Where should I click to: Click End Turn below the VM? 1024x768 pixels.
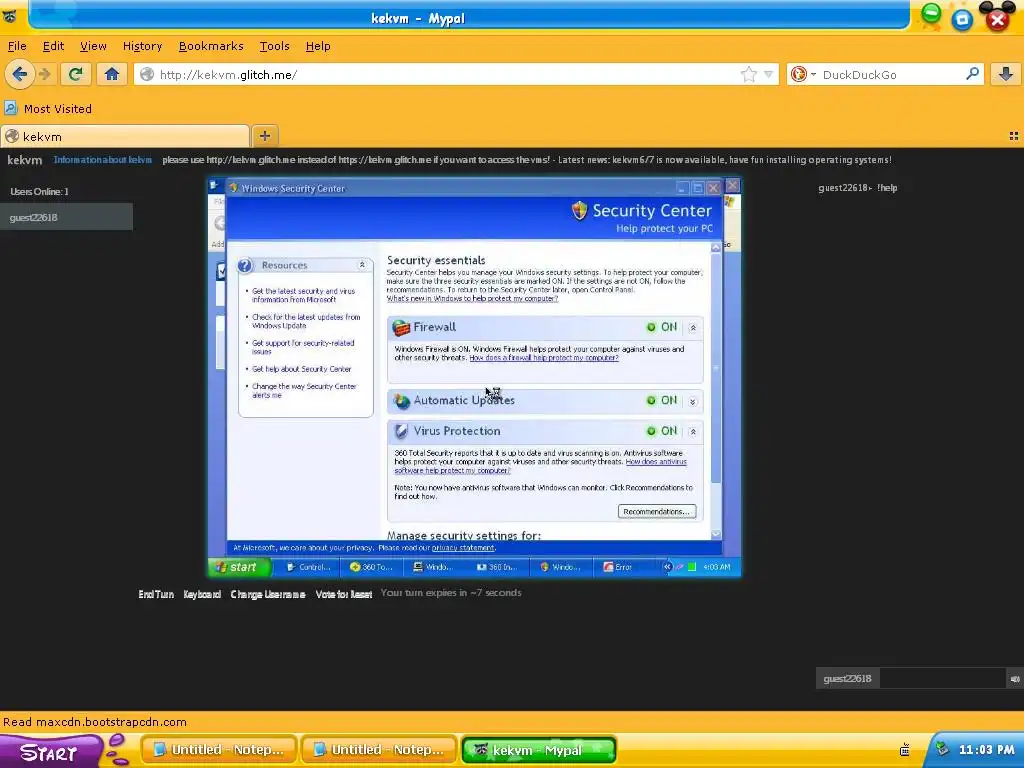point(156,594)
